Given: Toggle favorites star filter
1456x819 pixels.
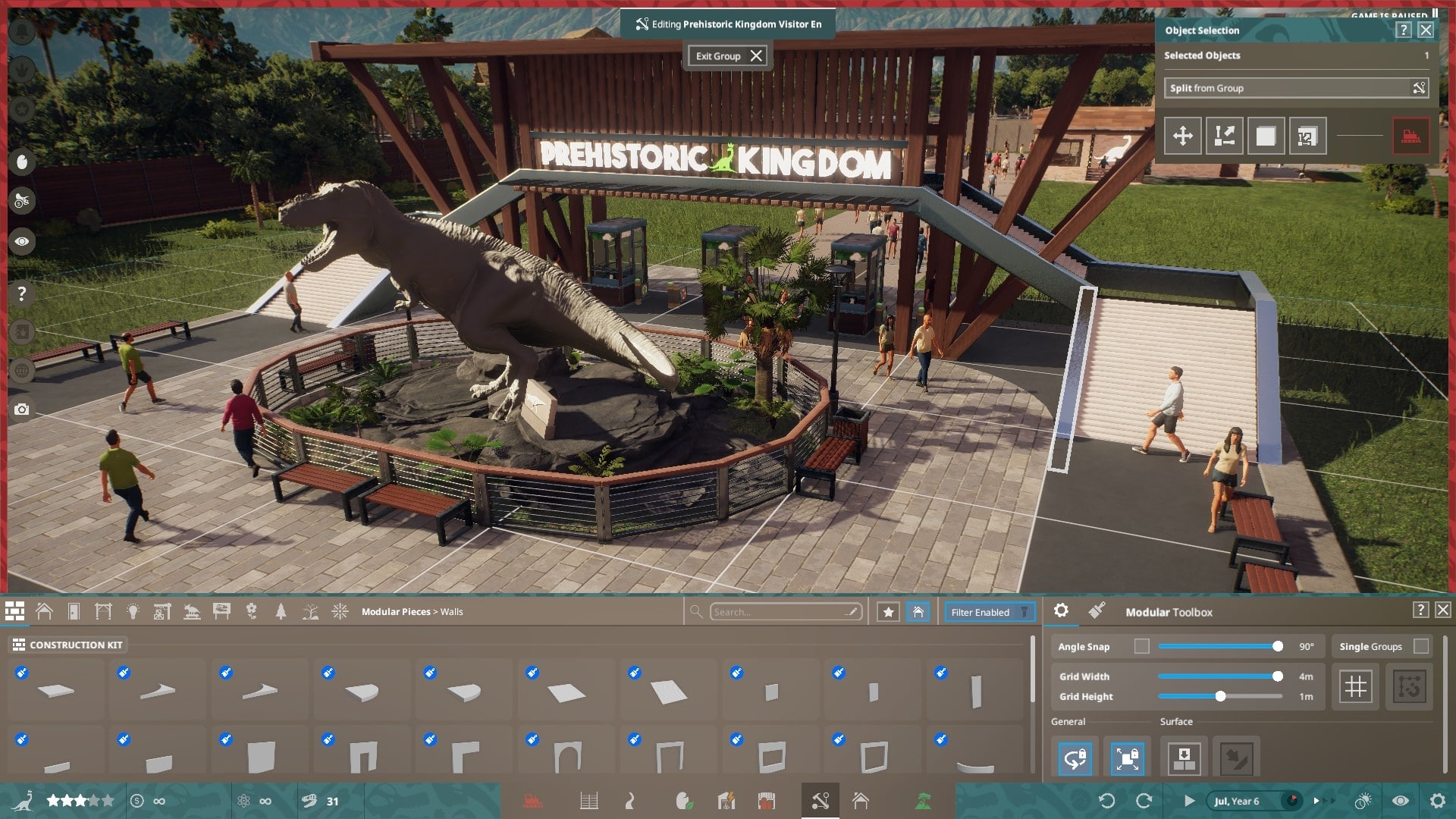Looking at the screenshot, I should 888,612.
